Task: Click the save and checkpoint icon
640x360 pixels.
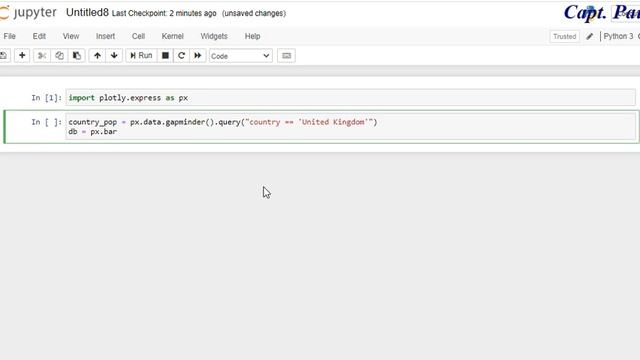Action: 4,56
